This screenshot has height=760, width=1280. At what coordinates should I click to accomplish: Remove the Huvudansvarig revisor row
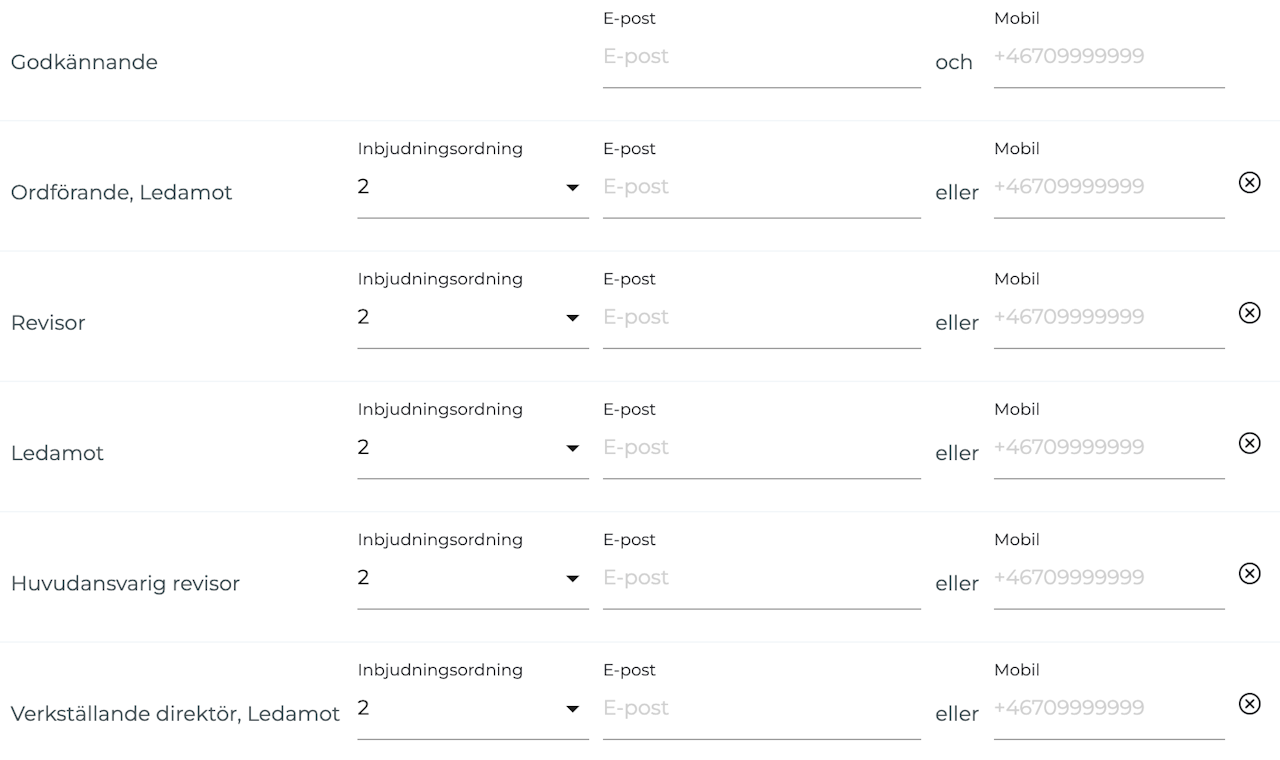point(1249,573)
